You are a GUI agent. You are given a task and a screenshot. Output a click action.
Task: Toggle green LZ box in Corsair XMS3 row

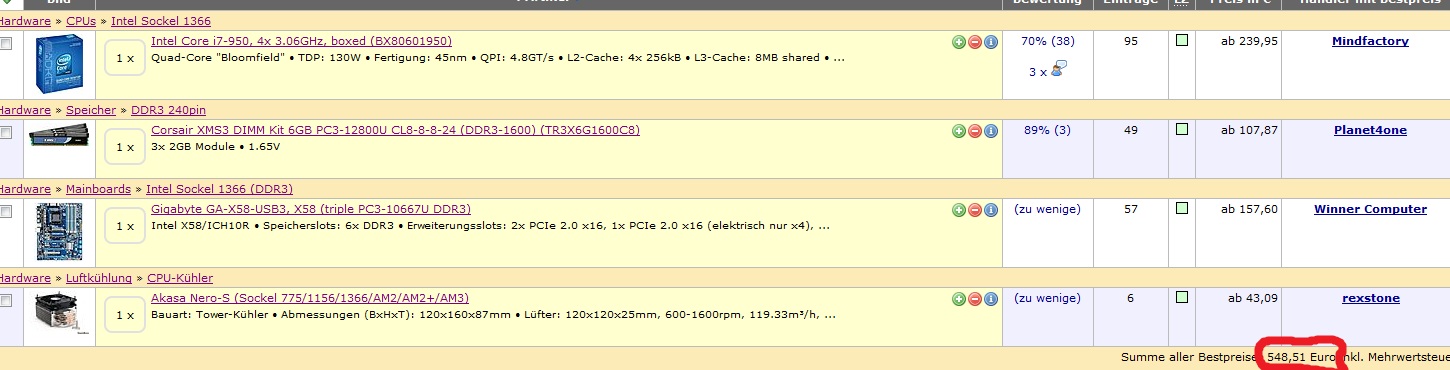click(x=1182, y=130)
